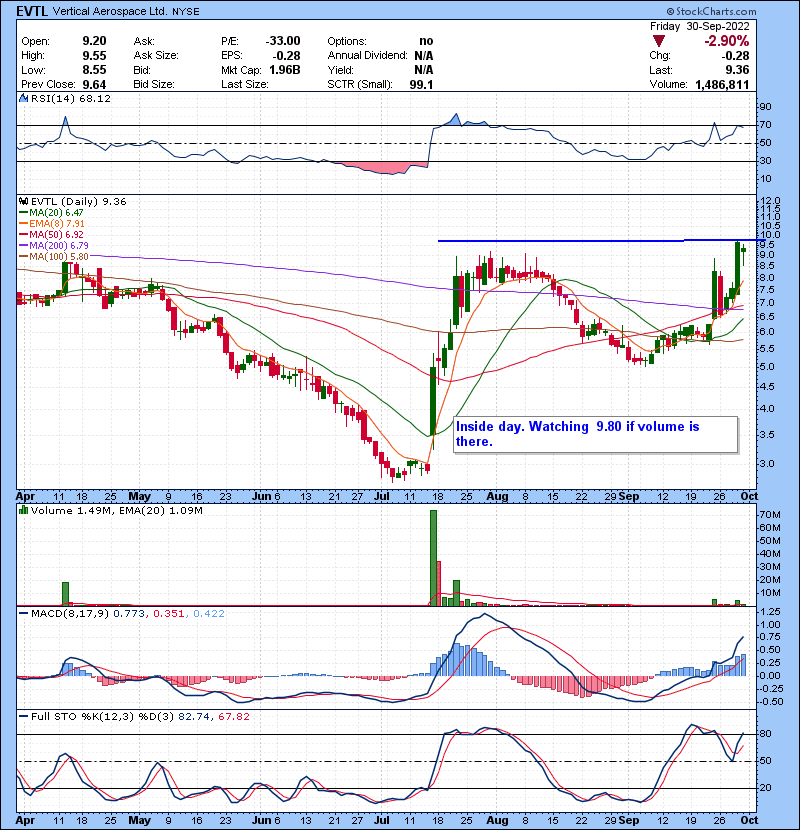Click the 70M volume axis label

tap(770, 515)
